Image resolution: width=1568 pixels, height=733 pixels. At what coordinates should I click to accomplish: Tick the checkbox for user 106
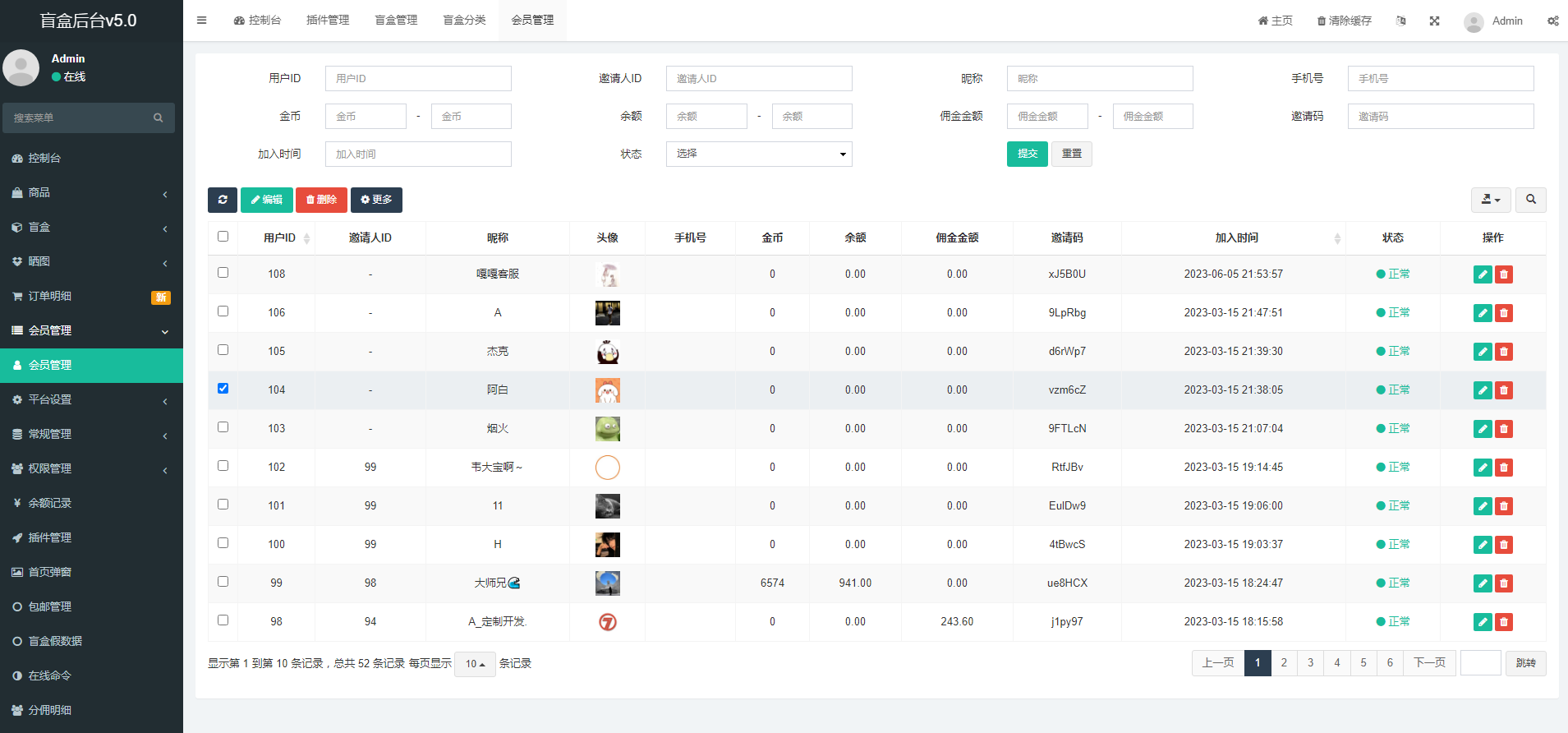[x=223, y=311]
